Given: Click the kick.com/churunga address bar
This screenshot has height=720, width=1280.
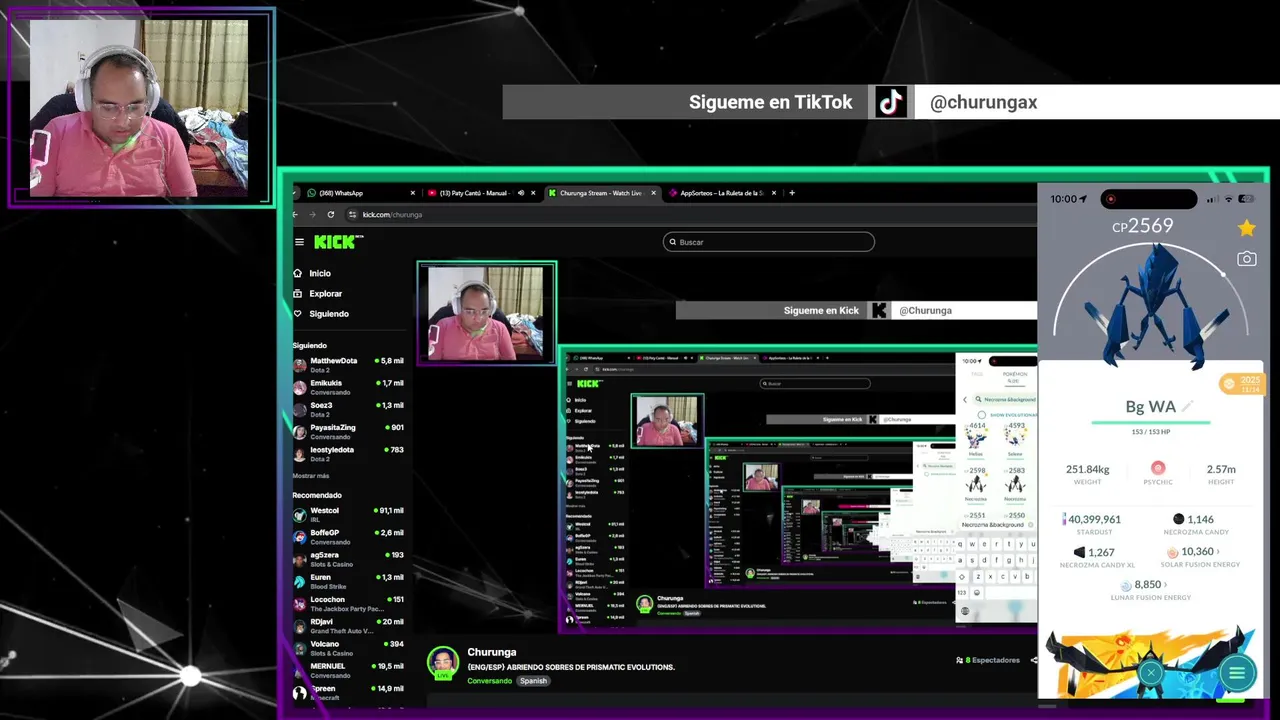Looking at the screenshot, I should click(x=392, y=214).
